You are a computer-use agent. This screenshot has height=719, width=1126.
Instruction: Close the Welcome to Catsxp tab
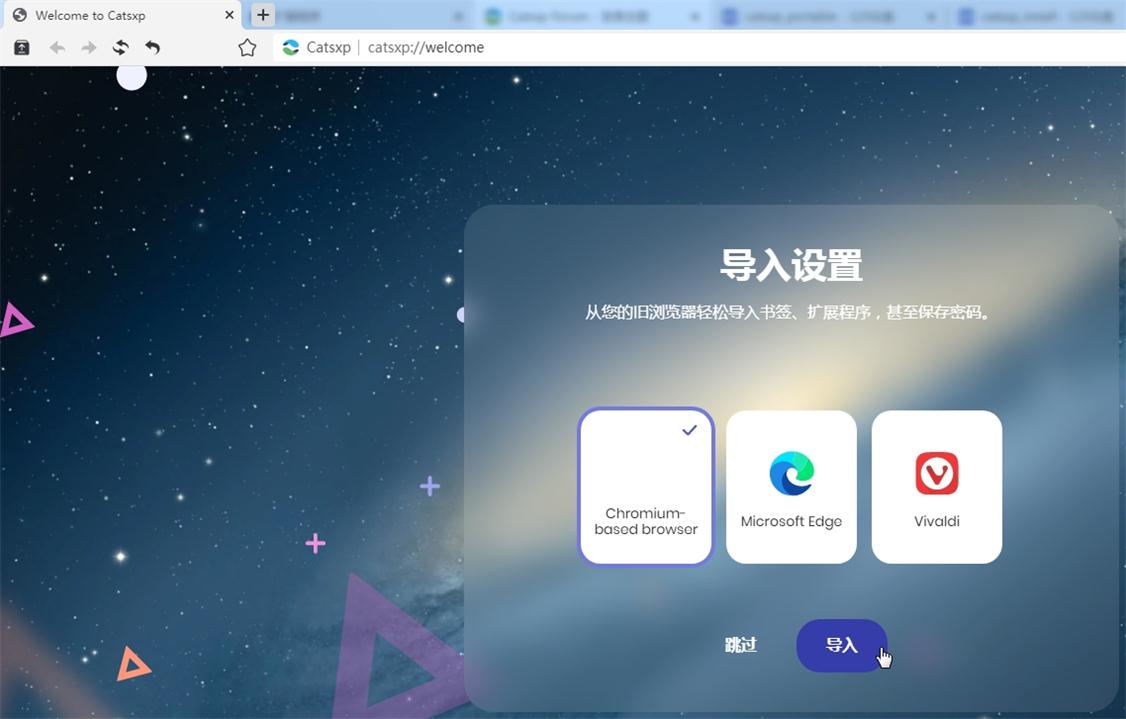tap(229, 14)
